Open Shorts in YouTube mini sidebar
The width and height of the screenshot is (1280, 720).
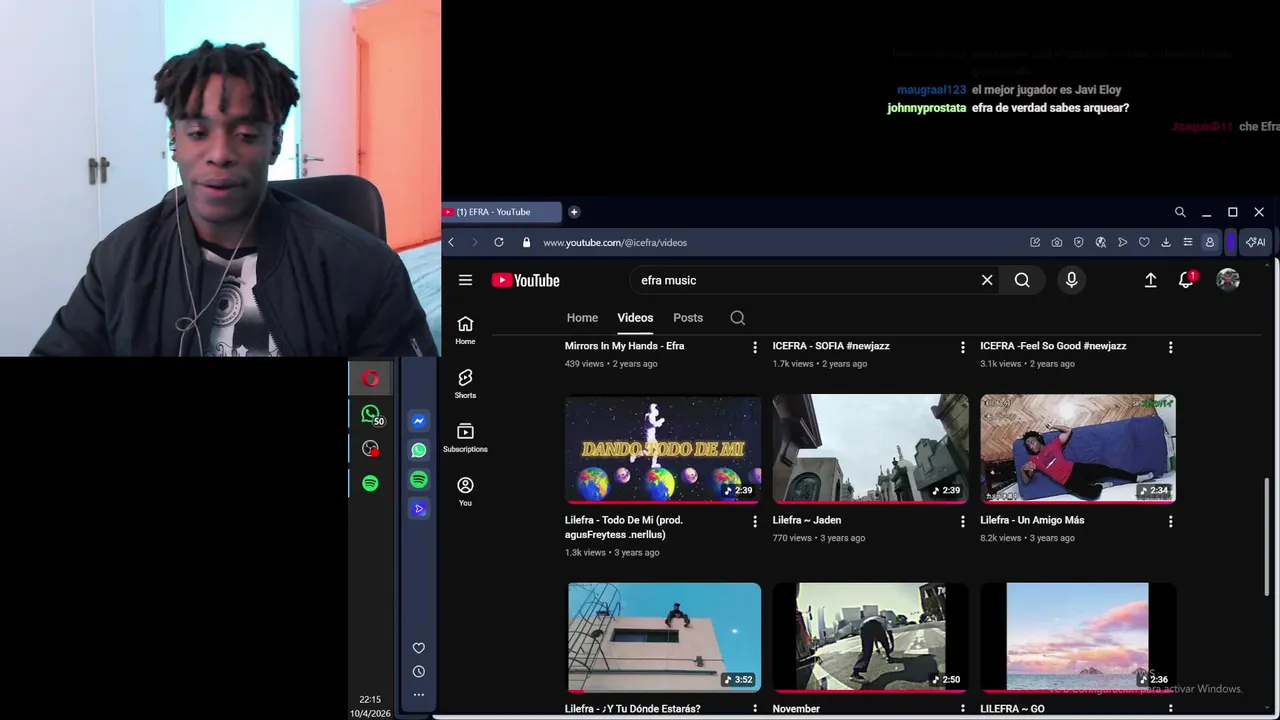click(465, 384)
